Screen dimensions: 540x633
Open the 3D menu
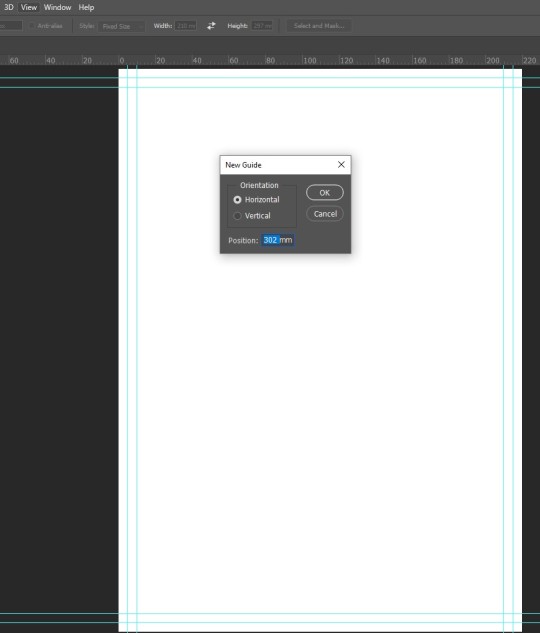click(x=8, y=7)
